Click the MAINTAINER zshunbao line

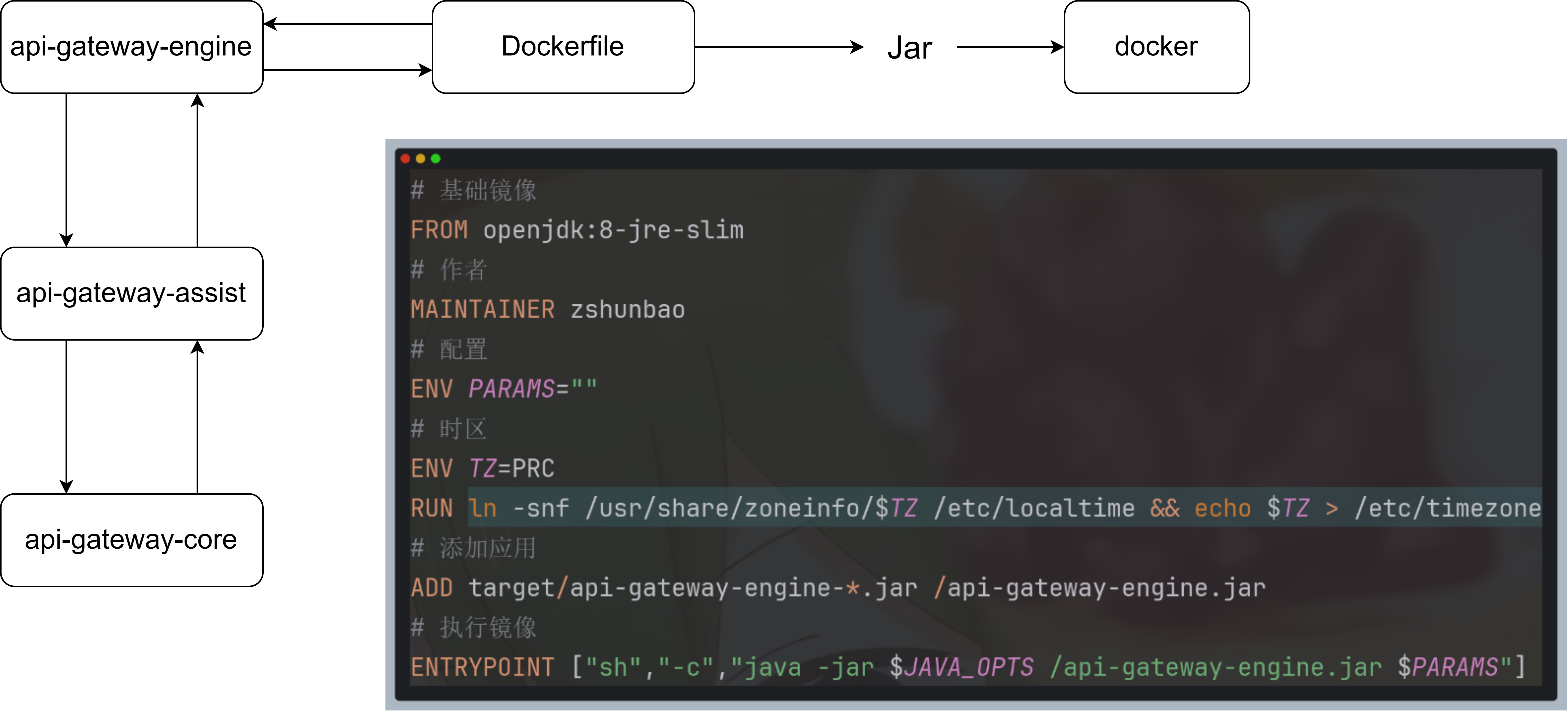pos(548,310)
